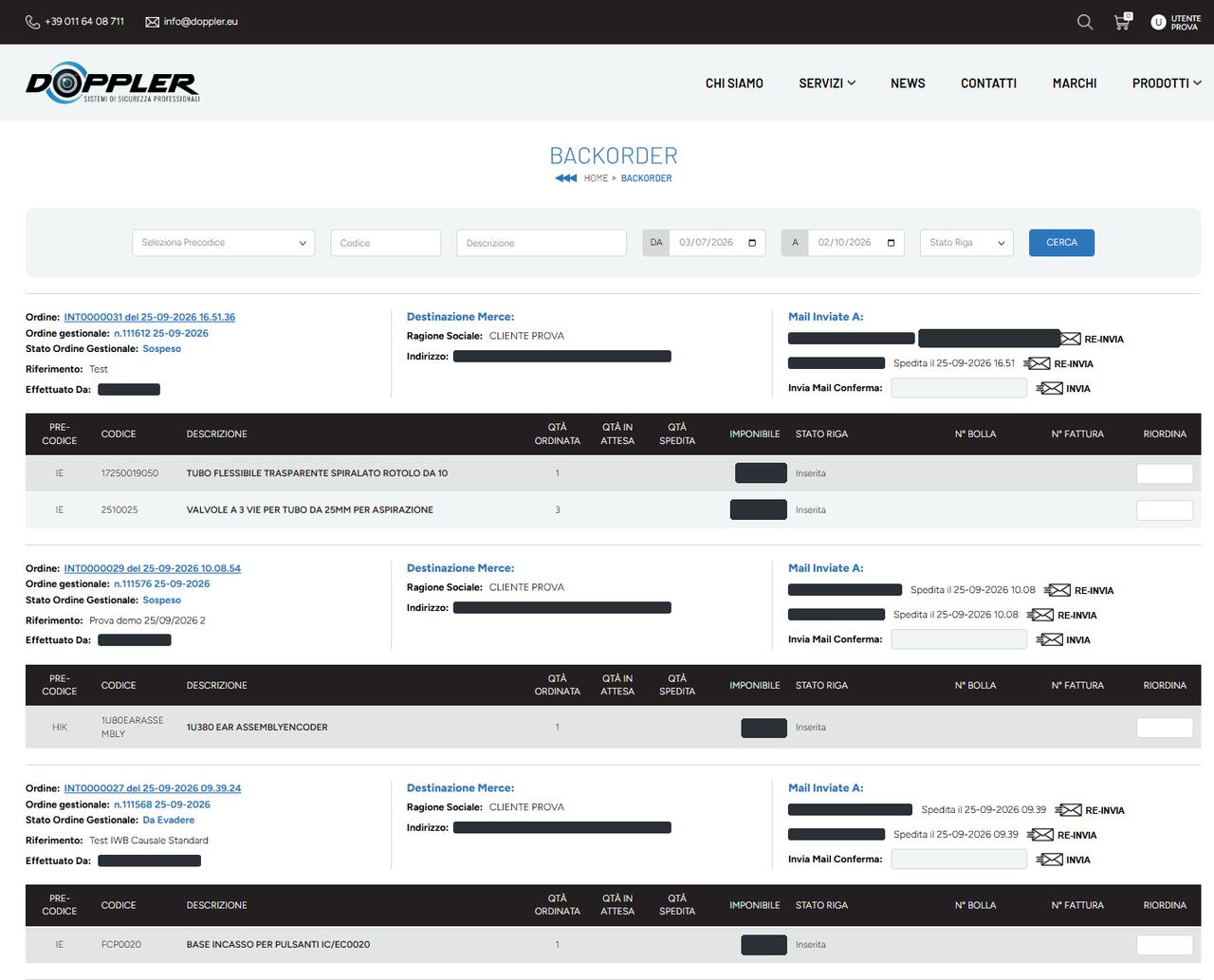Image resolution: width=1214 pixels, height=980 pixels.
Task: Click second RE-INVIA envelope icon in order INT0000027
Action: [1040, 835]
